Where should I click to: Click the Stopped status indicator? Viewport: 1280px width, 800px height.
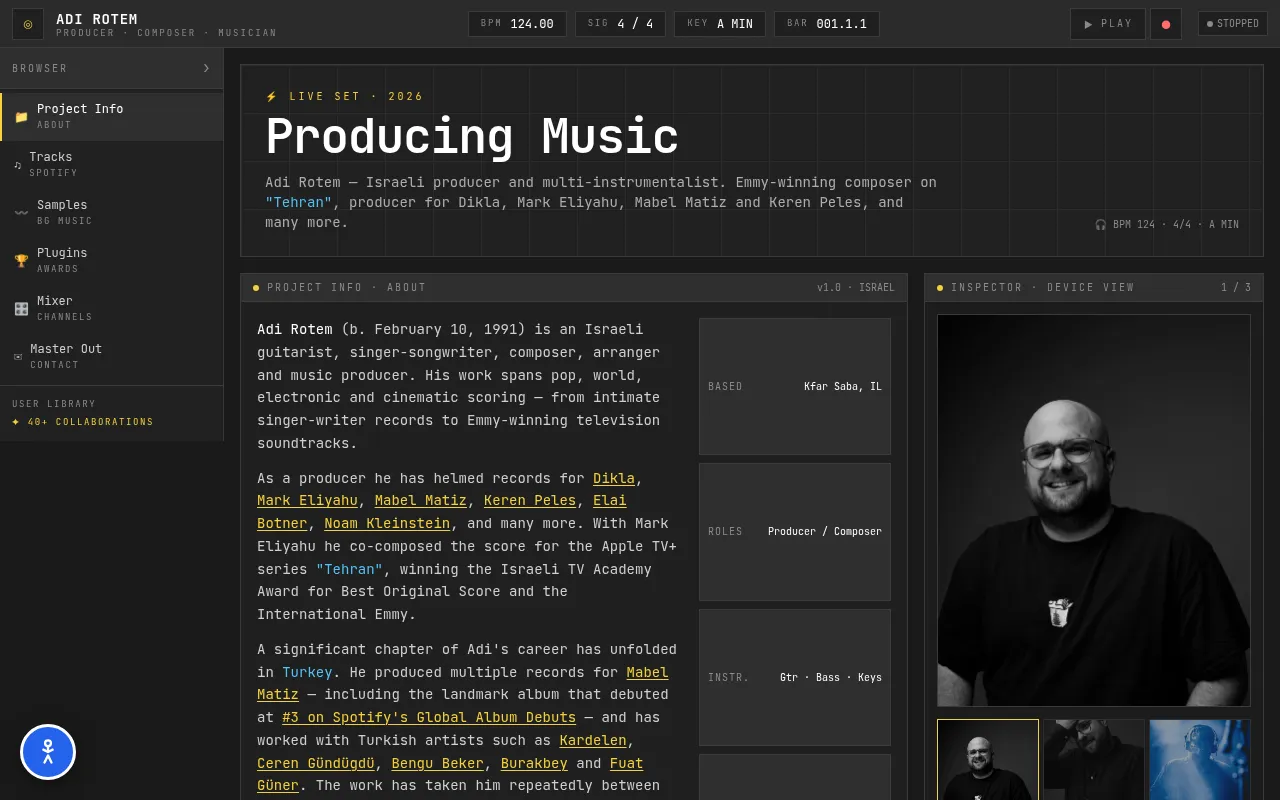click(1233, 24)
